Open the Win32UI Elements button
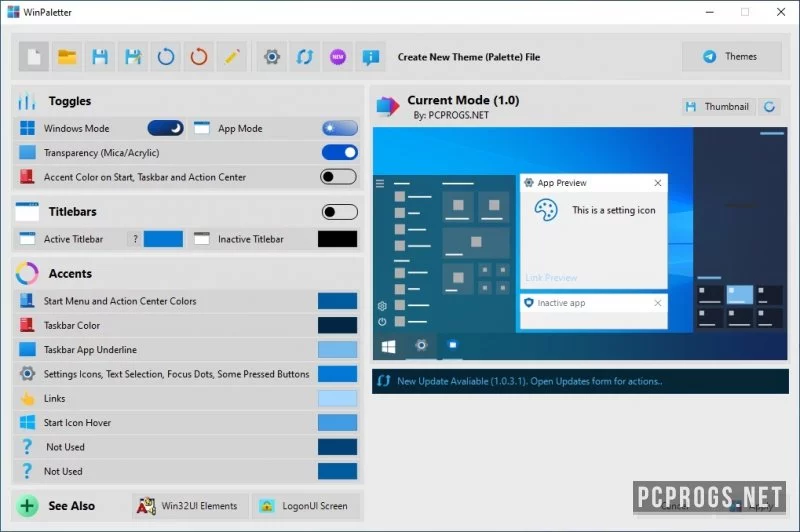 tap(190, 506)
